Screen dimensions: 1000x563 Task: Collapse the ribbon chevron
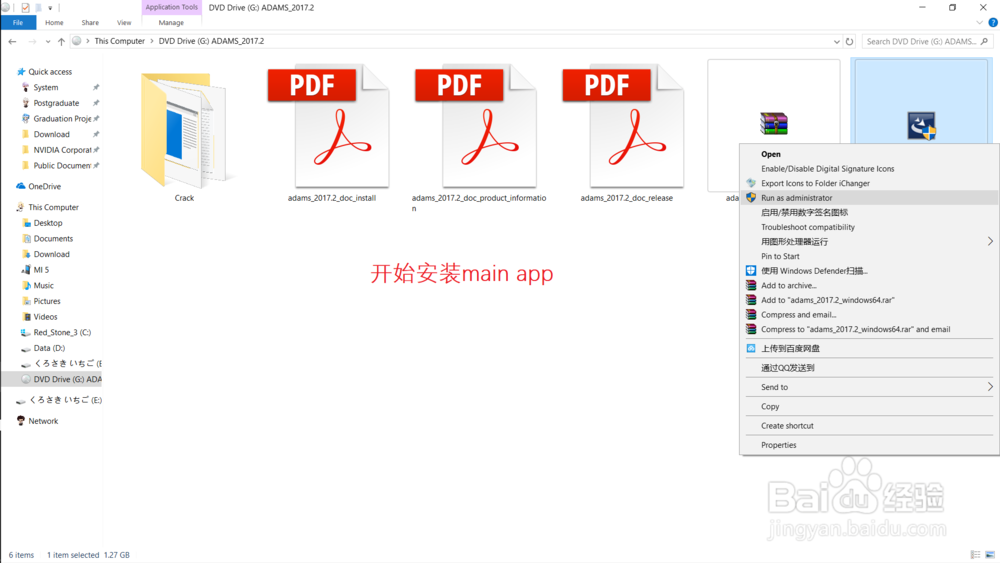click(x=980, y=22)
